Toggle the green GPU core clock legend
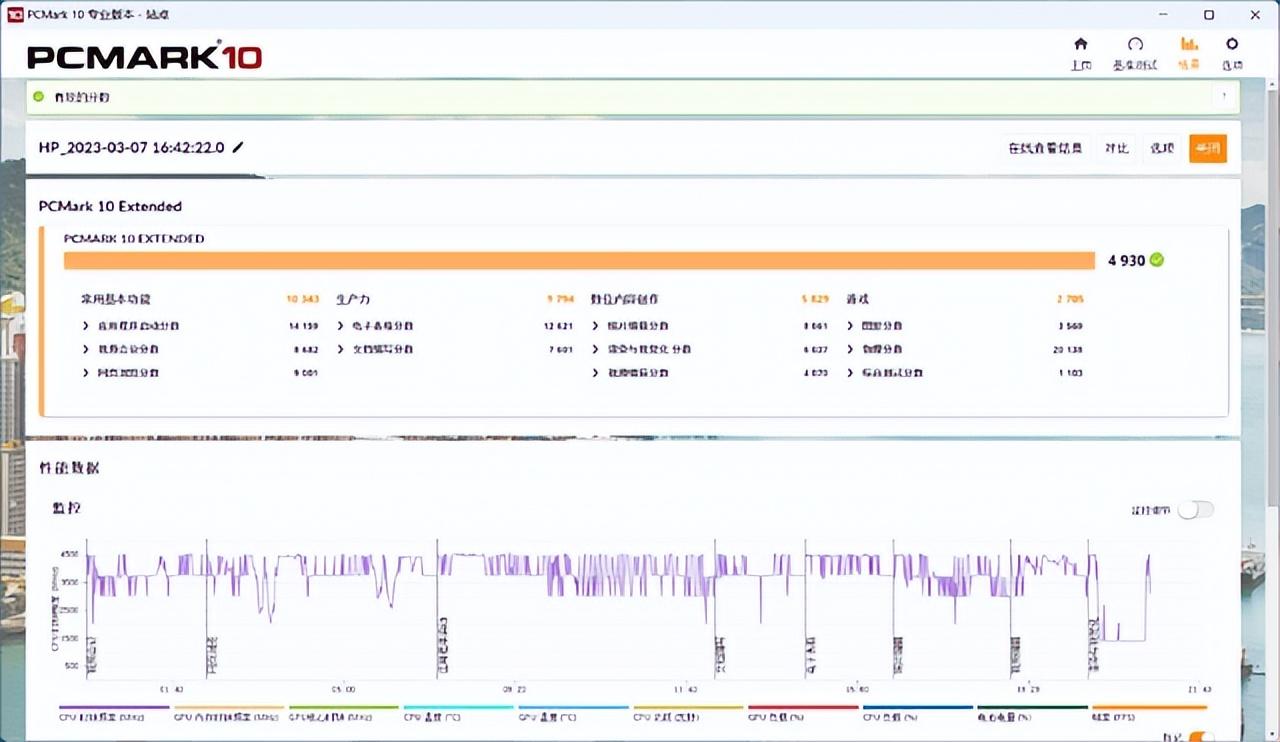Screen dimensions: 1280x742 pyautogui.click(x=344, y=713)
